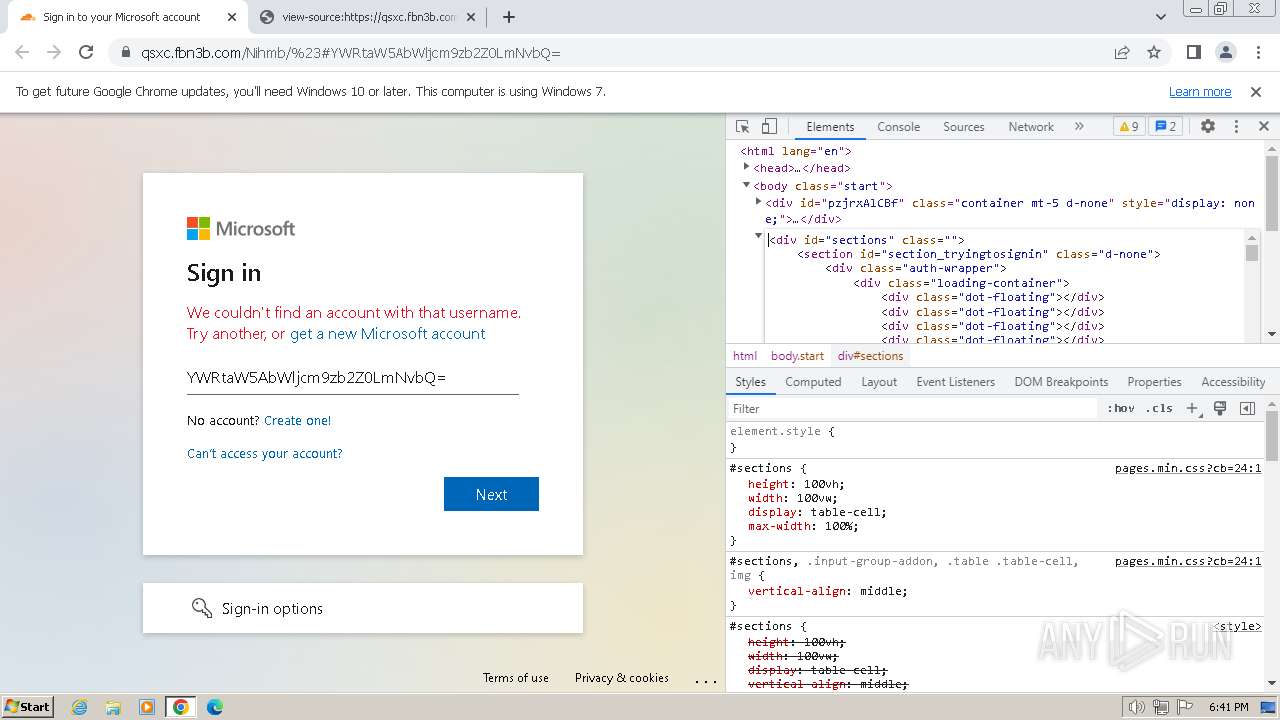Collapse the body class="start" node
1280x720 pixels.
point(746,185)
